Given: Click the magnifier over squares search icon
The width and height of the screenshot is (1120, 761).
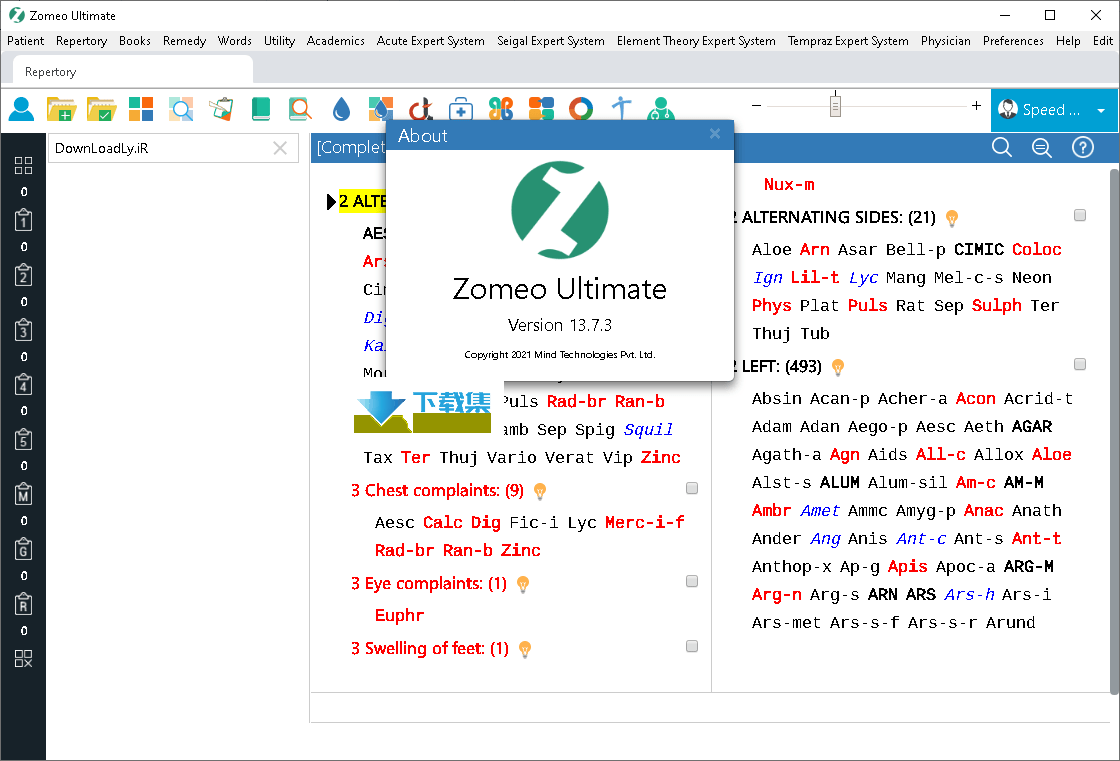Looking at the screenshot, I should [x=181, y=109].
